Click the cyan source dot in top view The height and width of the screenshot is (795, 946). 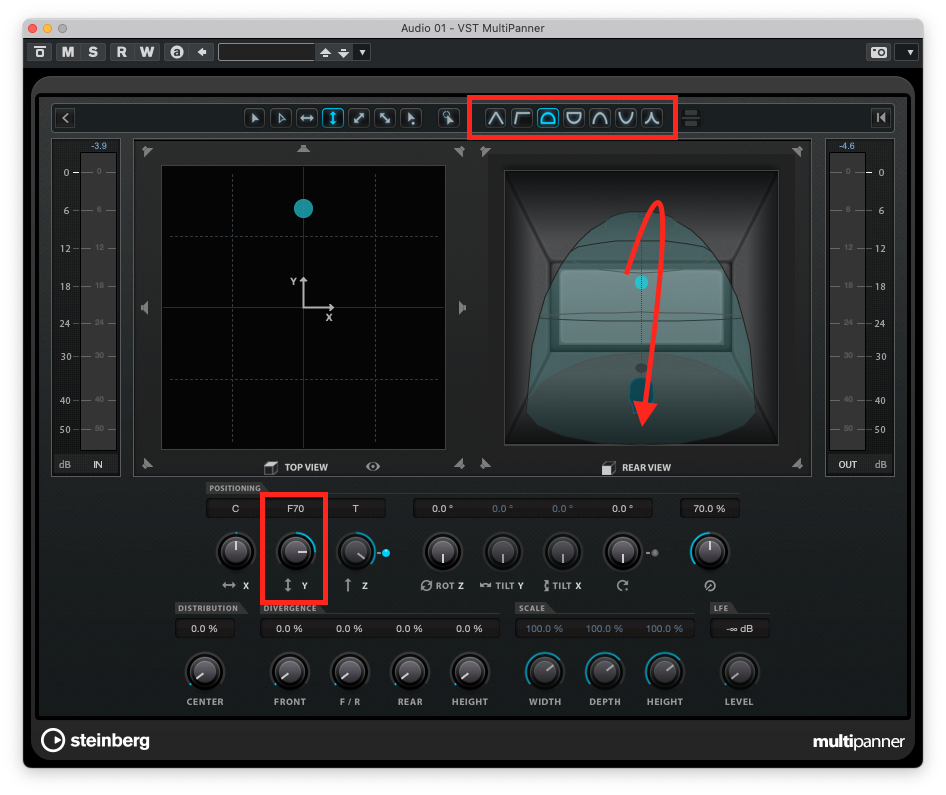coord(303,208)
